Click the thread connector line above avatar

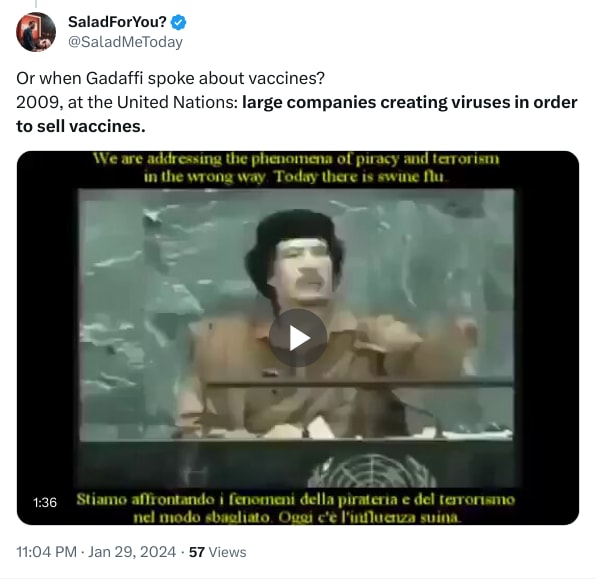click(x=36, y=4)
